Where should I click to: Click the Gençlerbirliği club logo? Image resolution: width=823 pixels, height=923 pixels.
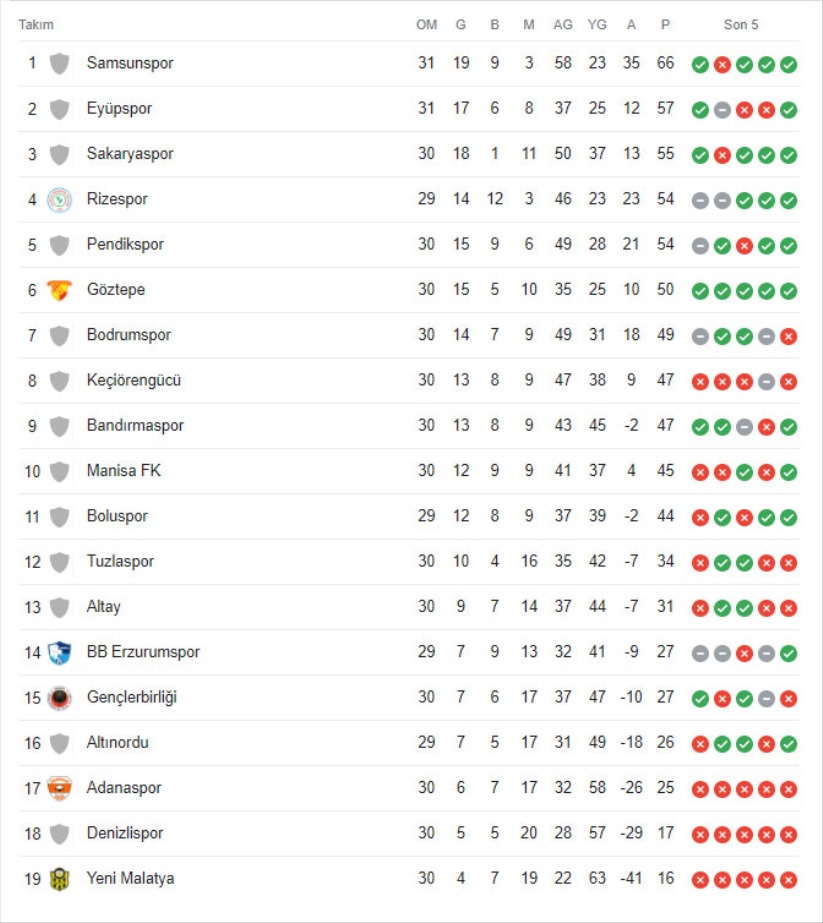tap(59, 698)
